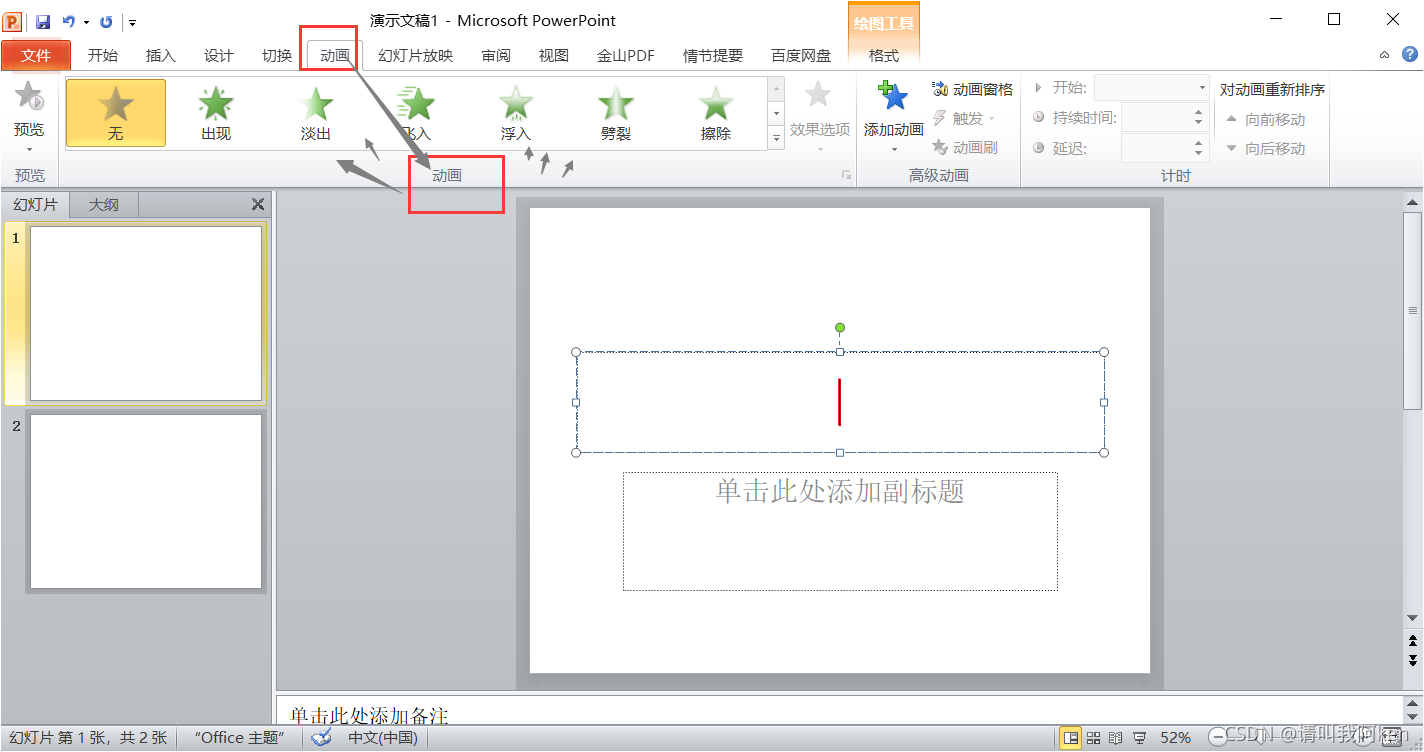Select slide 2 thumbnail
This screenshot has width=1424, height=752.
pyautogui.click(x=146, y=501)
